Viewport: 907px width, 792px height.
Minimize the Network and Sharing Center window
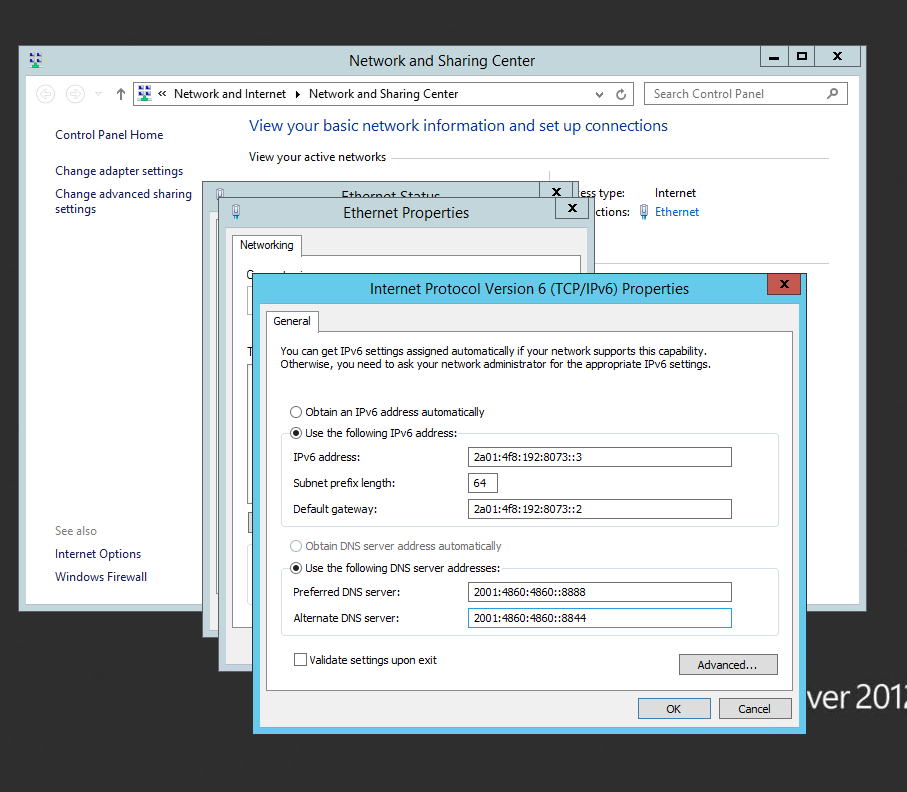pos(774,57)
